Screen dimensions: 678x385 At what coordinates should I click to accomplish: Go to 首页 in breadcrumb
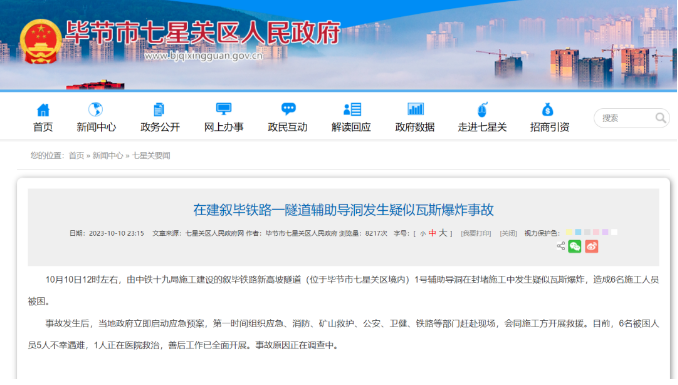[77, 156]
